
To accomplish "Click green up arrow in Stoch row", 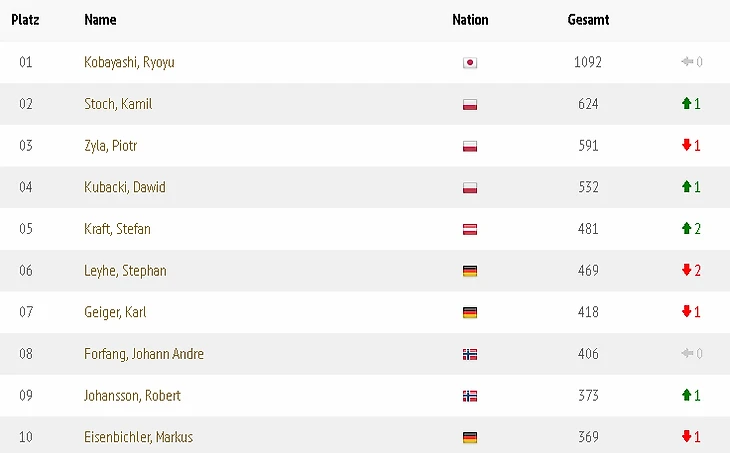I will [686, 103].
